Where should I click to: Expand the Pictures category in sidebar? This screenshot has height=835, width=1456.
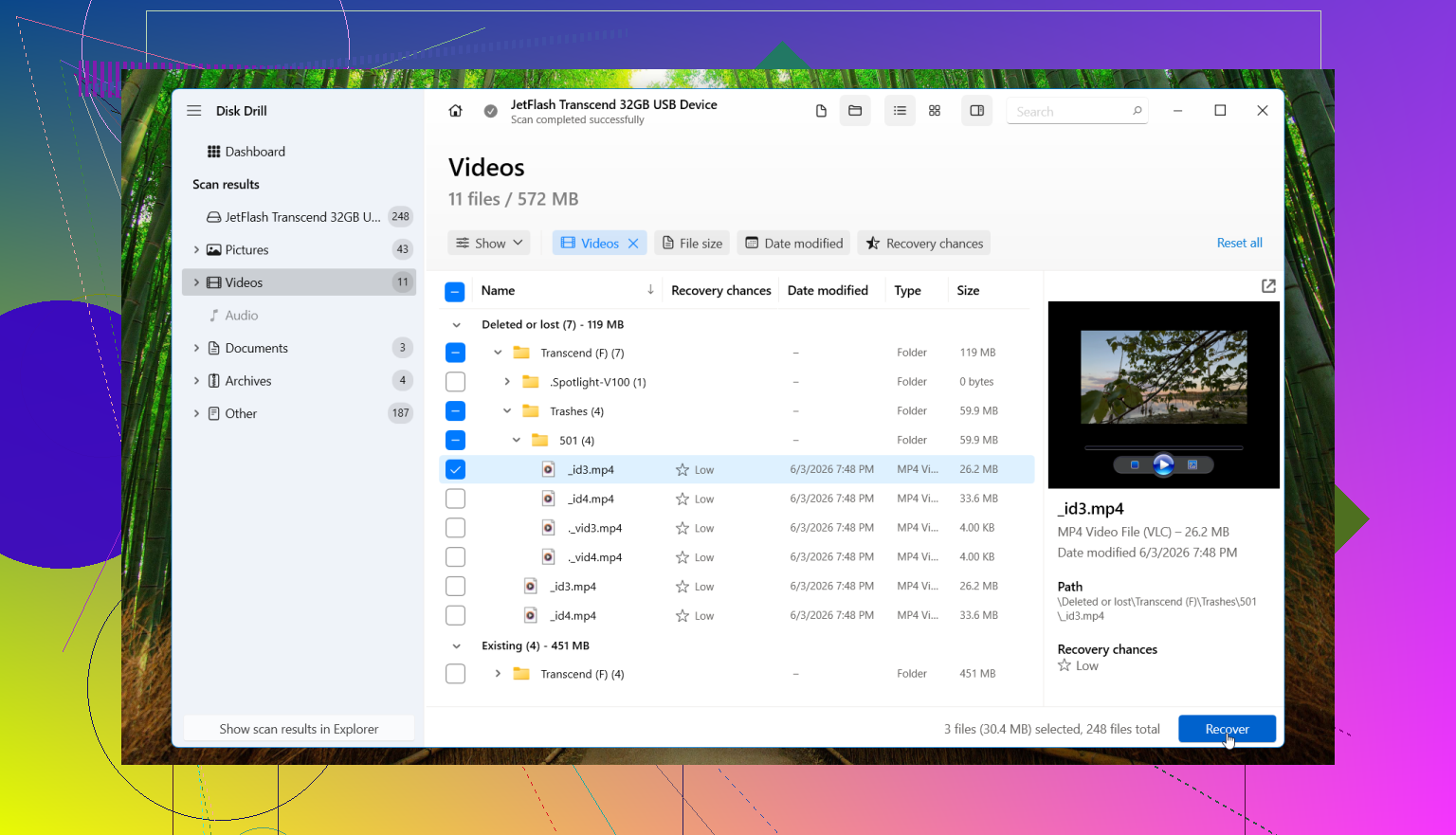196,250
